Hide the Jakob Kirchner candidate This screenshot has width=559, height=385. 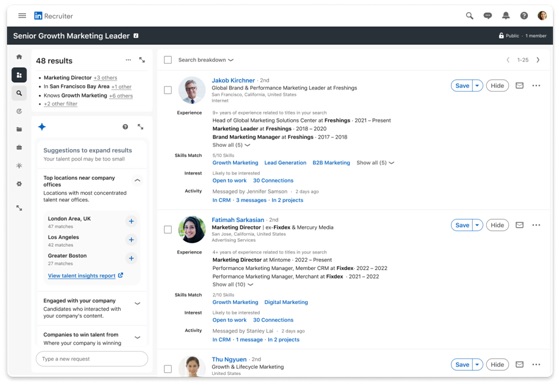point(497,86)
